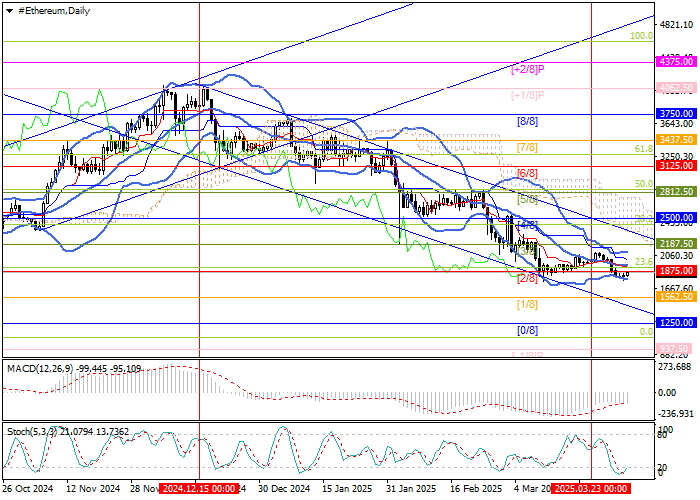Viewport: 700px width, 500px height.
Task: Select the red 2024.12.15 00:00 date marker
Action: (x=200, y=490)
